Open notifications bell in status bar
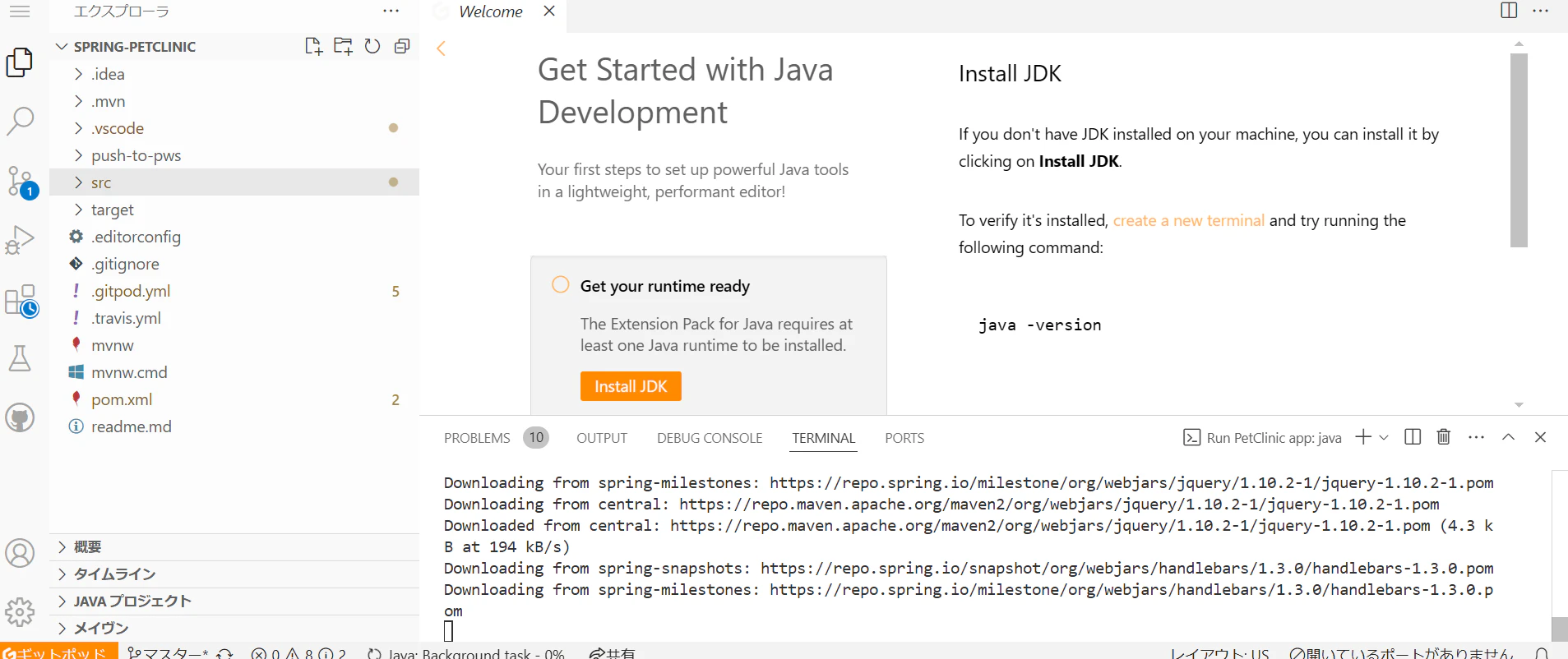Viewport: 1568px width, 659px height. point(1542,654)
